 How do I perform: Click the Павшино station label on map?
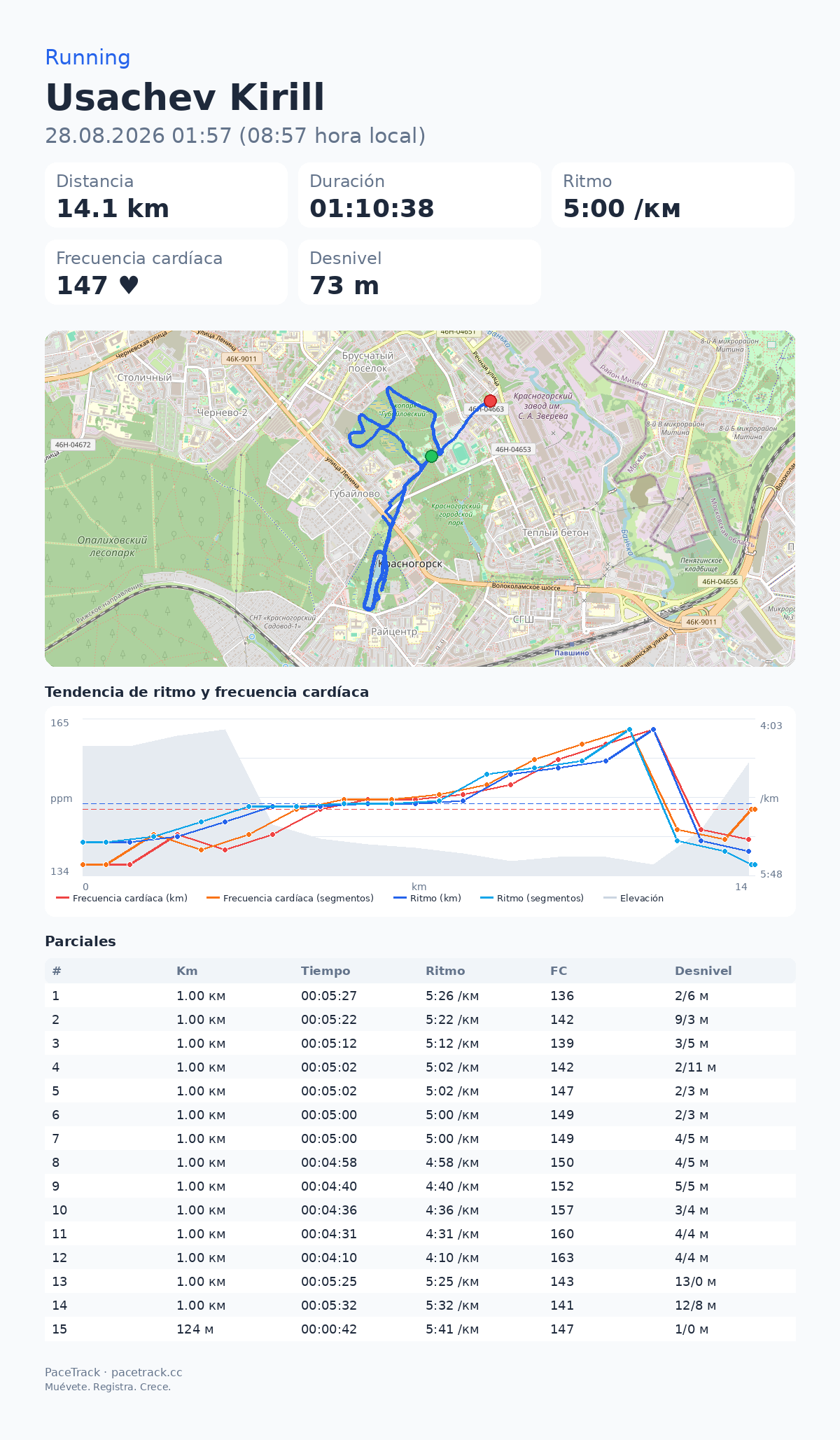[x=572, y=653]
